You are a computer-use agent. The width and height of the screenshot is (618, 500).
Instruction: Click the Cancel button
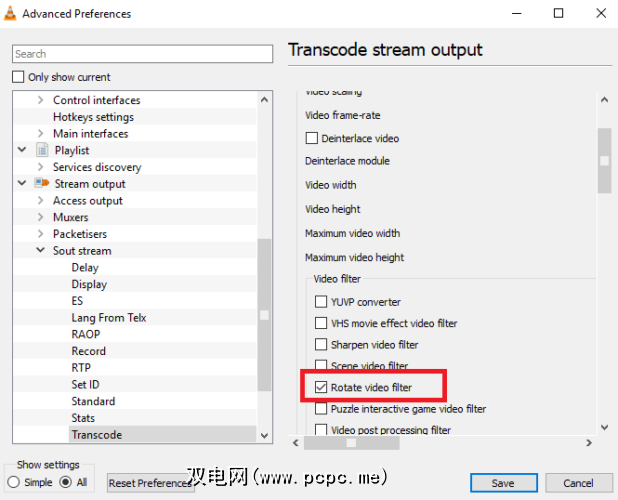578,483
